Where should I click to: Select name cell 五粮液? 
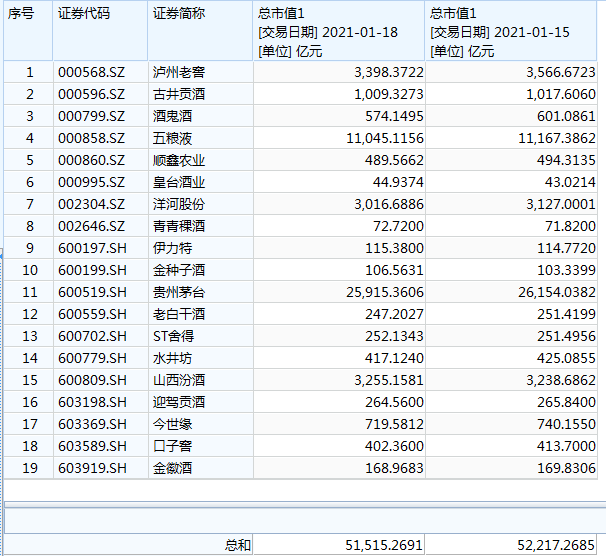(x=201, y=138)
